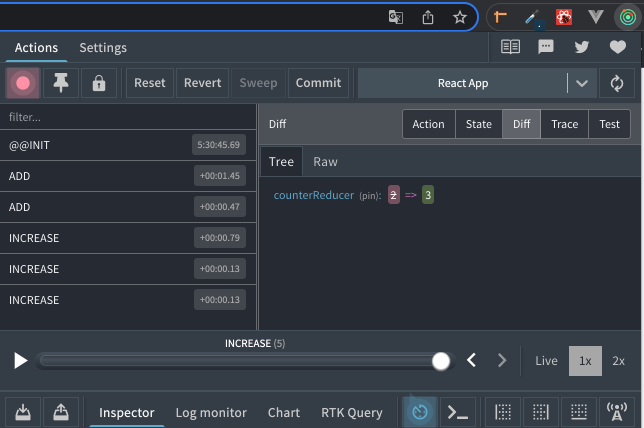Viewport: 644px width, 428px height.
Task: Bookmark the page with star icon
Action: point(460,17)
